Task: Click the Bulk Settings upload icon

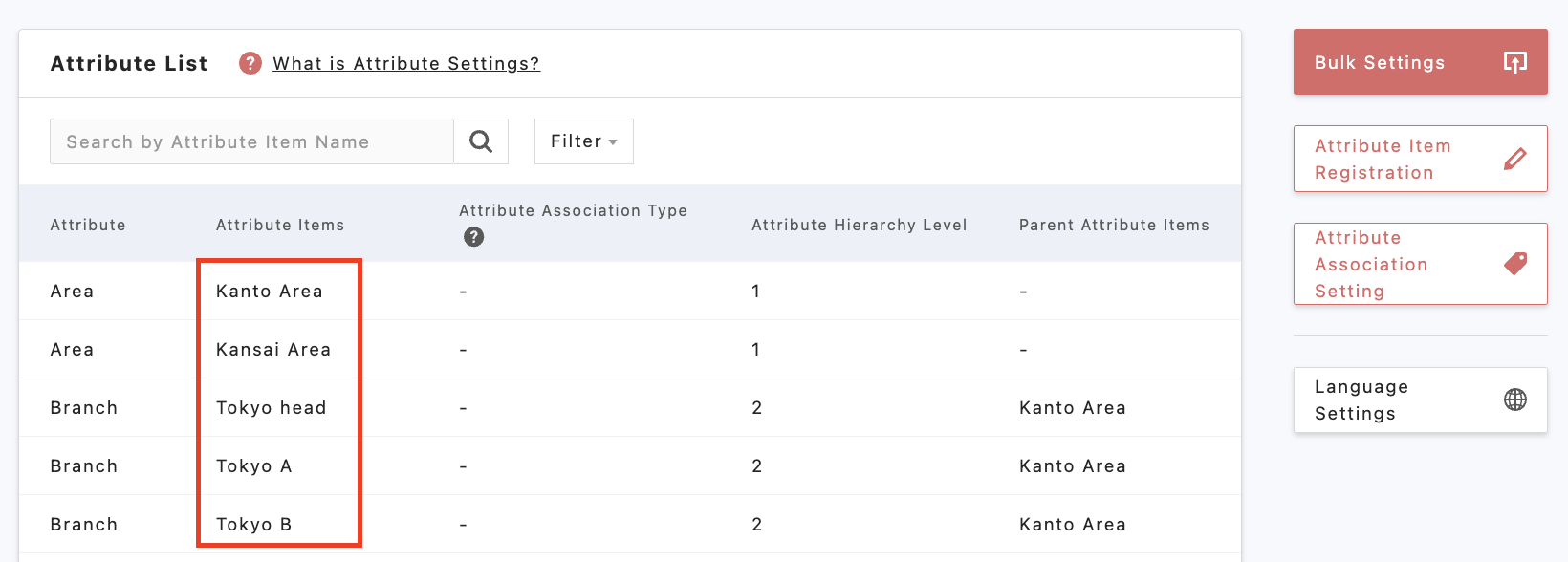Action: 1514,62
